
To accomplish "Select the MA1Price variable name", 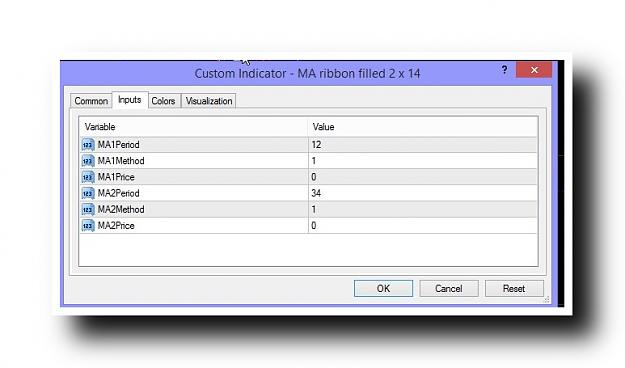I will 116,177.
